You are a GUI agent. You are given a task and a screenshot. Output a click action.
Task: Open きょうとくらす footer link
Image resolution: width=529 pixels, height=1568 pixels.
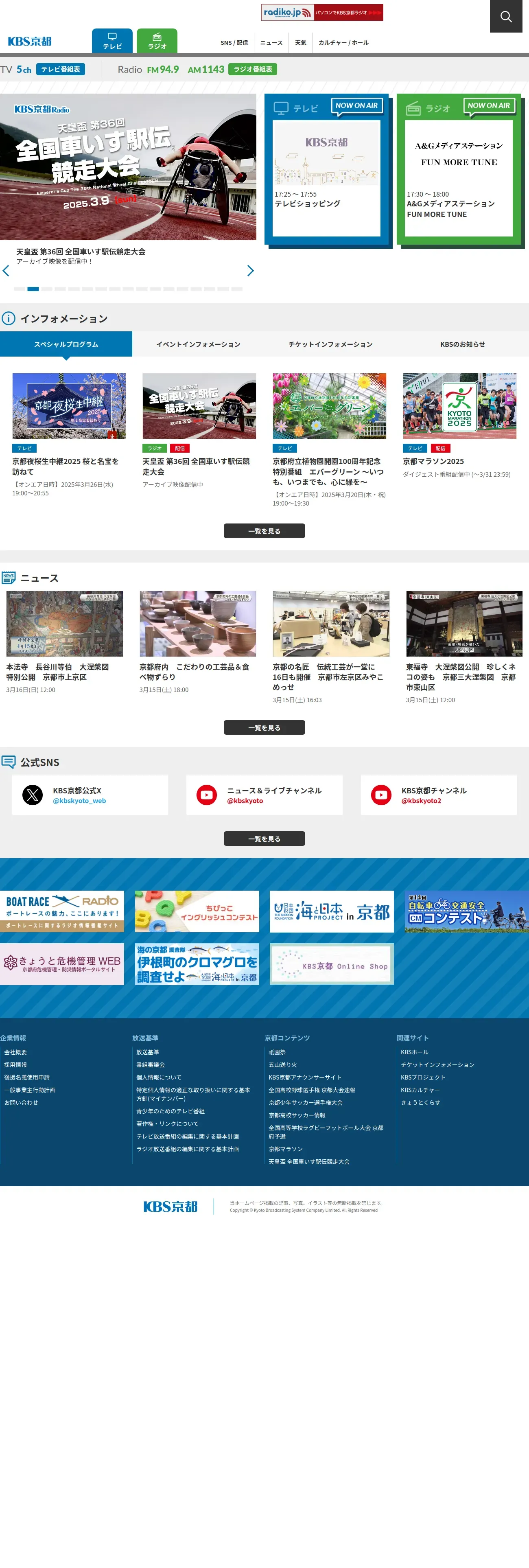coord(421,1102)
